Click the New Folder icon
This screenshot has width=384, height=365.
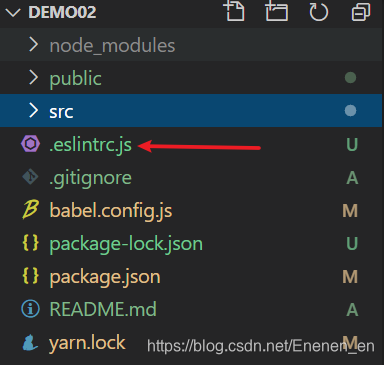(276, 11)
